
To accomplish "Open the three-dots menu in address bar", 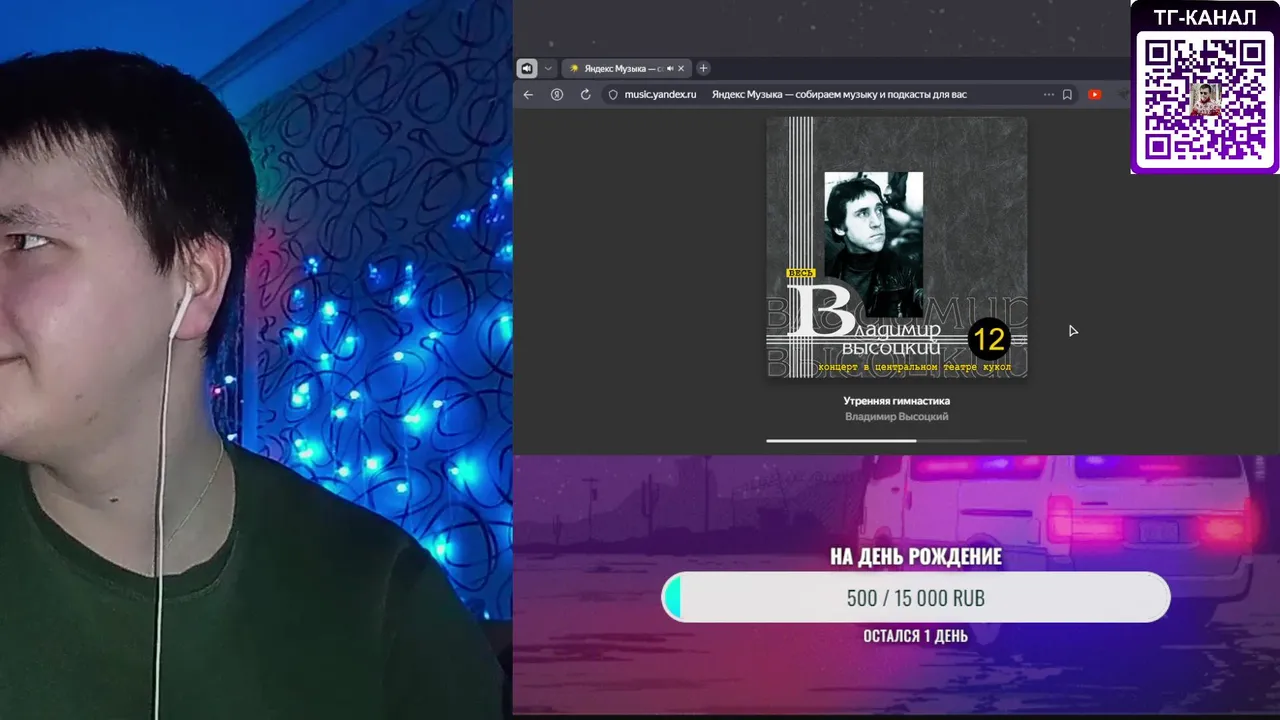I will (1048, 94).
